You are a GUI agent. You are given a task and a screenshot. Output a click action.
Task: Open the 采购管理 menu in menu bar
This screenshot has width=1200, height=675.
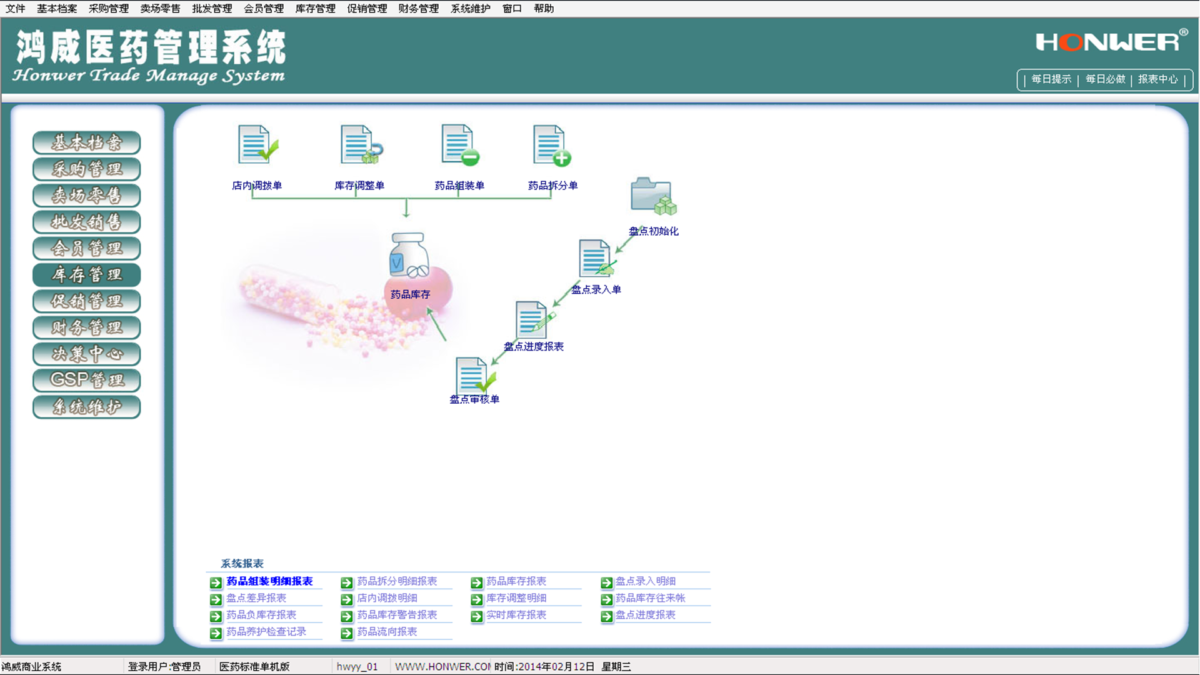tap(109, 8)
